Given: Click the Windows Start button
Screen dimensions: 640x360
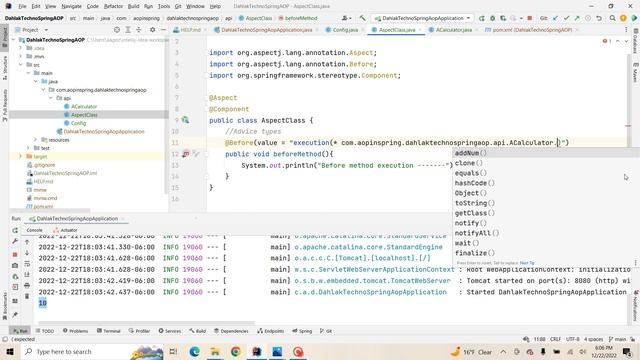Looking at the screenshot, I should pos(10,352).
